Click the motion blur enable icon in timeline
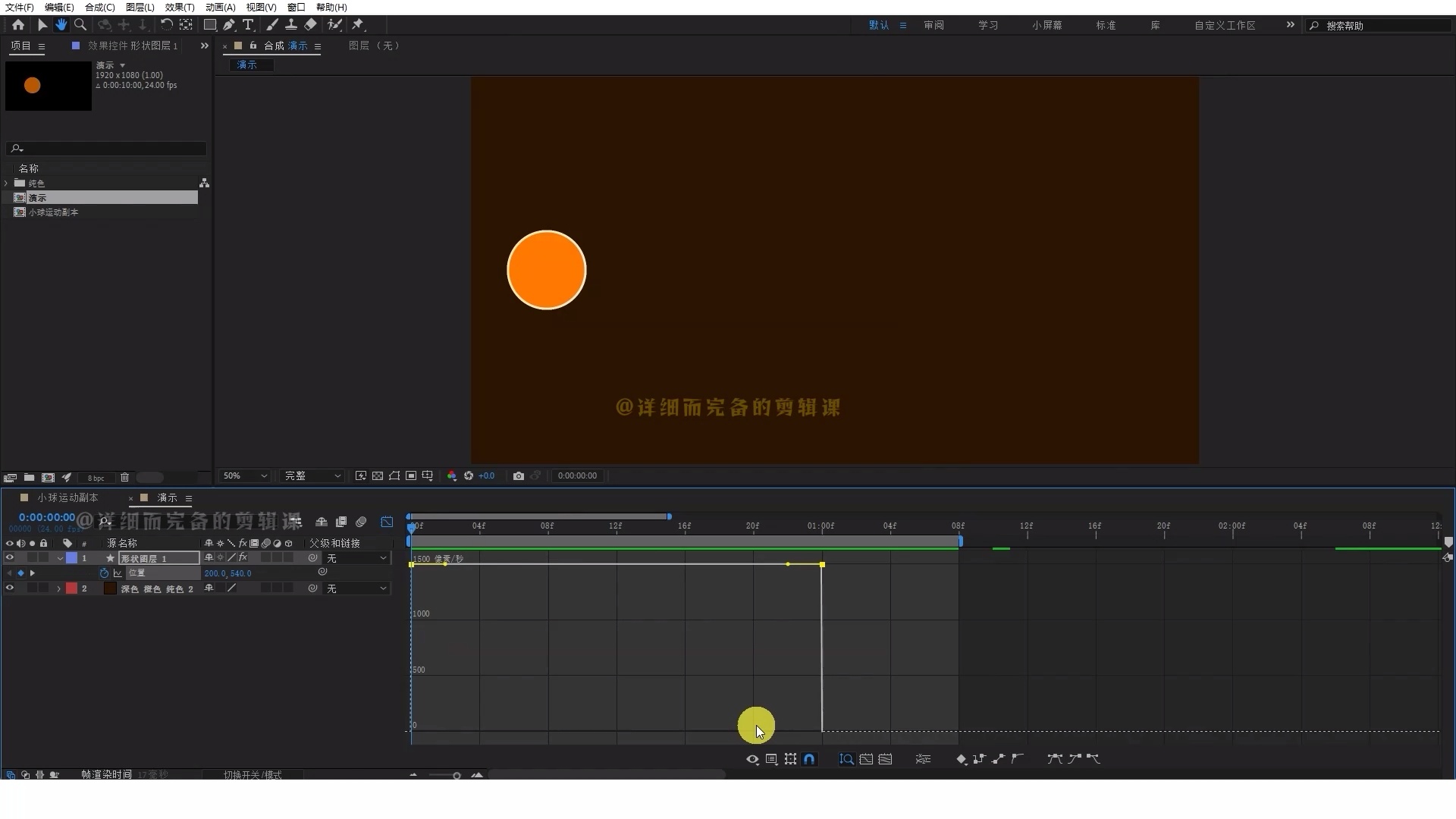 tap(361, 522)
